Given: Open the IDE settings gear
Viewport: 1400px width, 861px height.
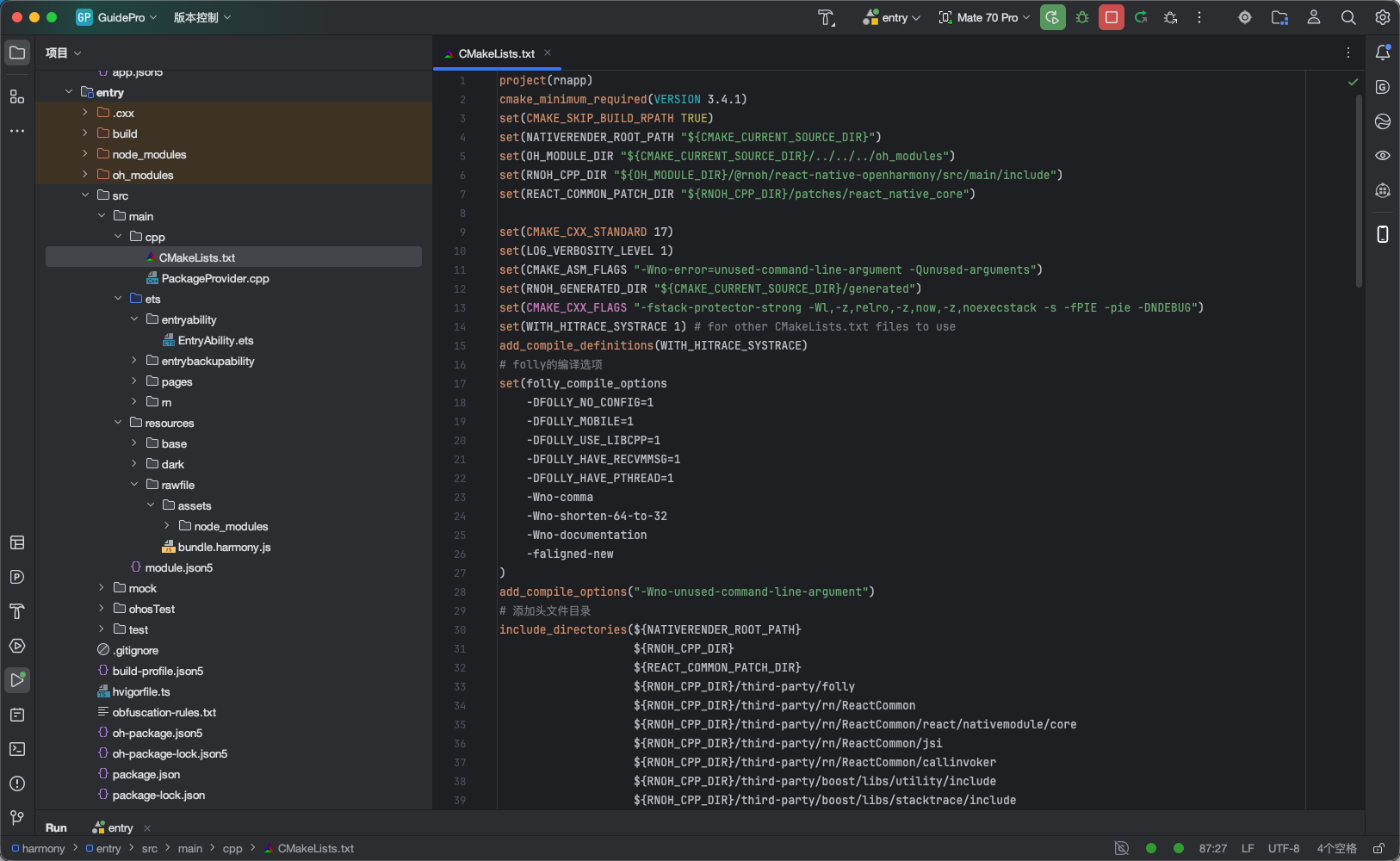Looking at the screenshot, I should coord(1383,17).
